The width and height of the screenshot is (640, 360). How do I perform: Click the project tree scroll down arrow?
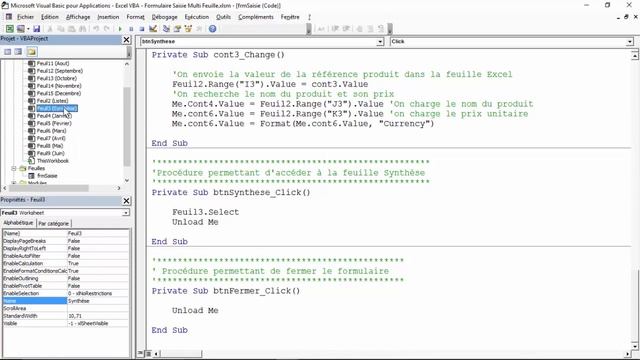point(127,180)
